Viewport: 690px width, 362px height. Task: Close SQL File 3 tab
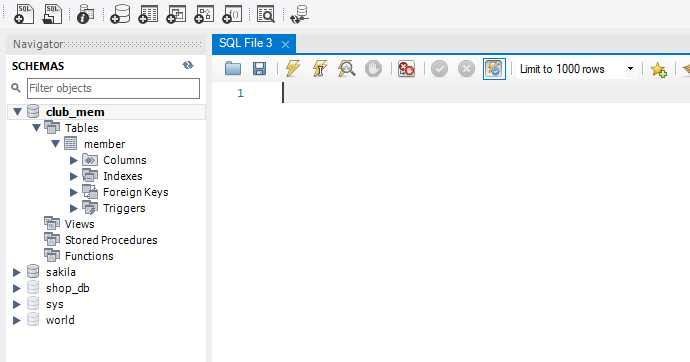pos(285,44)
